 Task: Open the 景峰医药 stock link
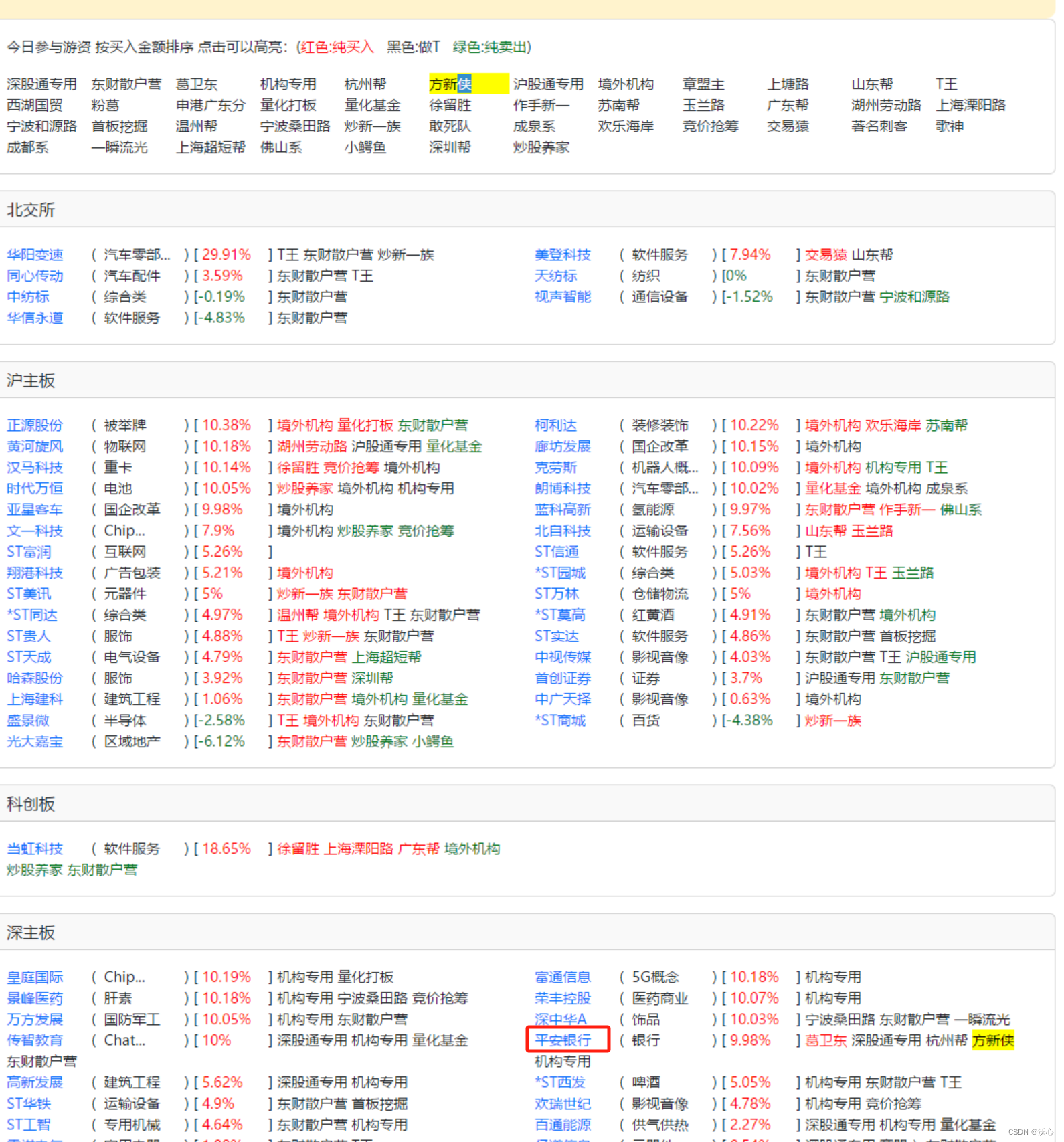tap(35, 998)
